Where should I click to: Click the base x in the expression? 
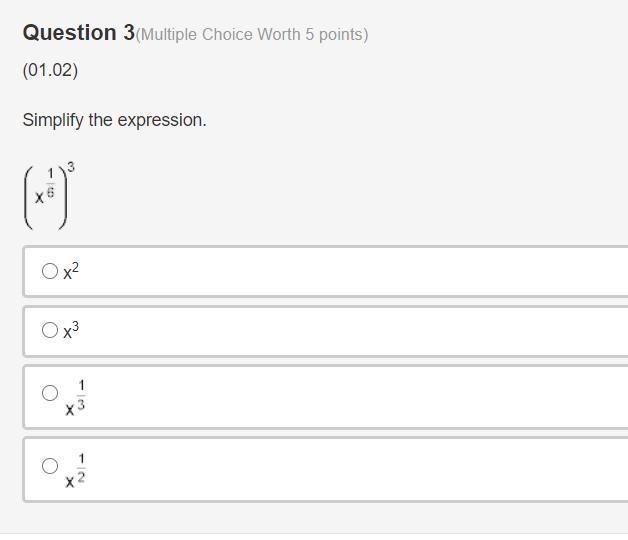40,197
